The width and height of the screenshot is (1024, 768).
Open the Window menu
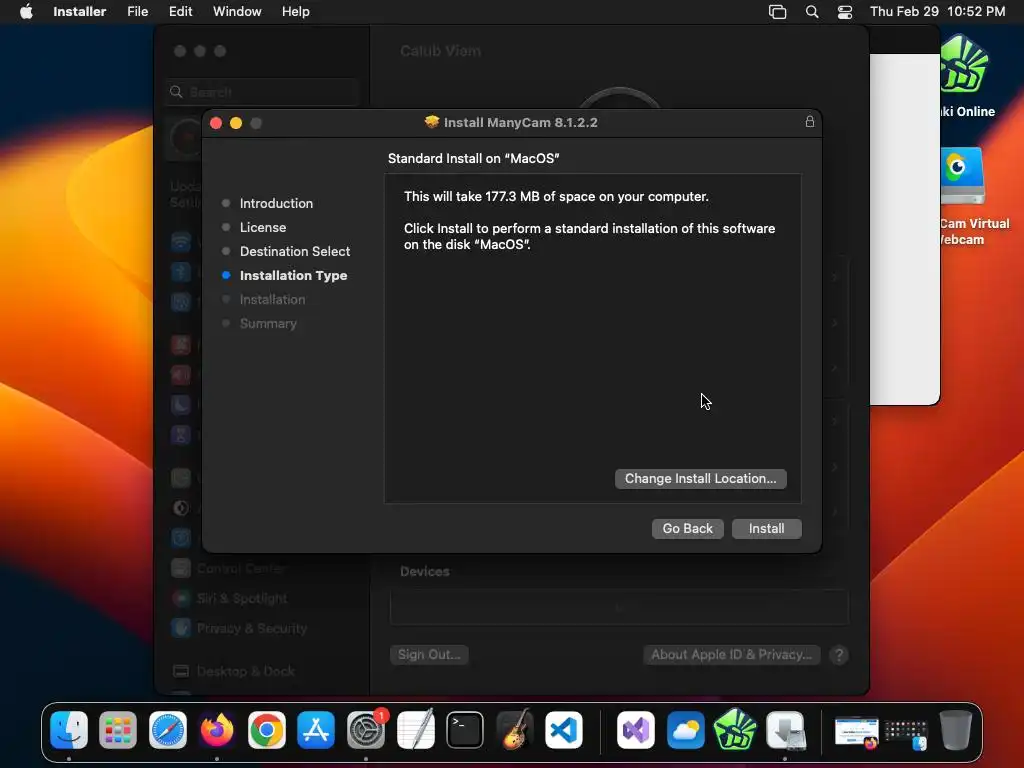[x=237, y=12]
